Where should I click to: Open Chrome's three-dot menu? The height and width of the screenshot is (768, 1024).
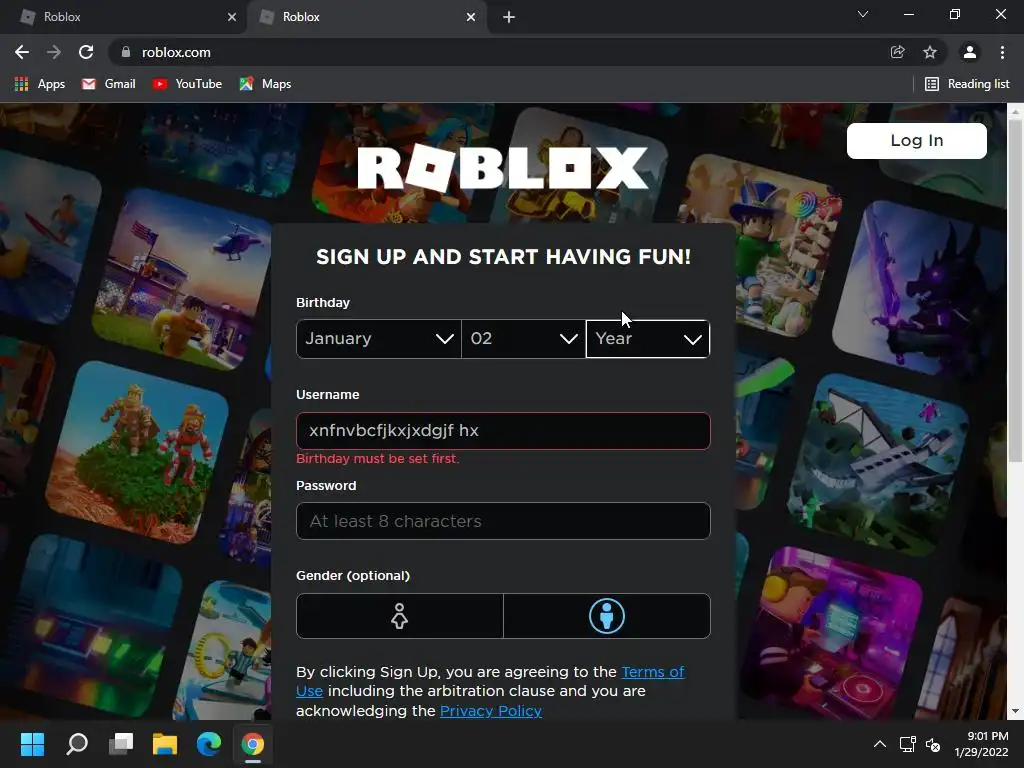1002,52
